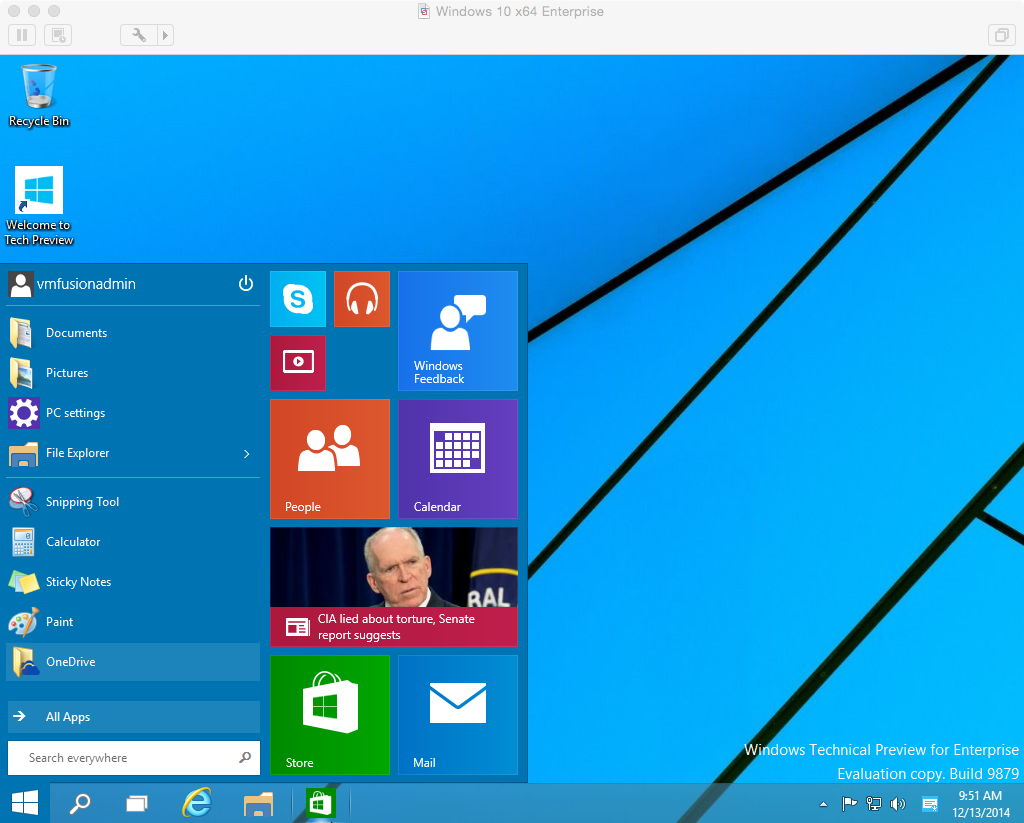Click the magnifier icon in search box

[245, 757]
